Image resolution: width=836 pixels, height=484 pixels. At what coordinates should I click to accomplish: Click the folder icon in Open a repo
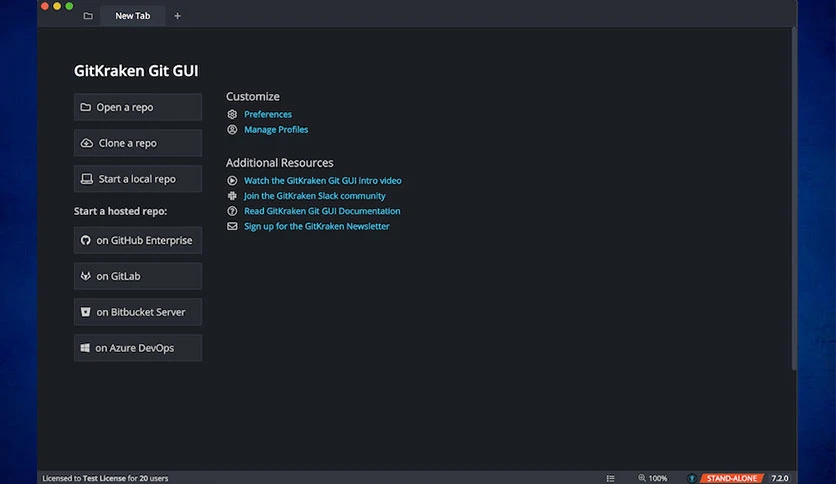click(85, 107)
